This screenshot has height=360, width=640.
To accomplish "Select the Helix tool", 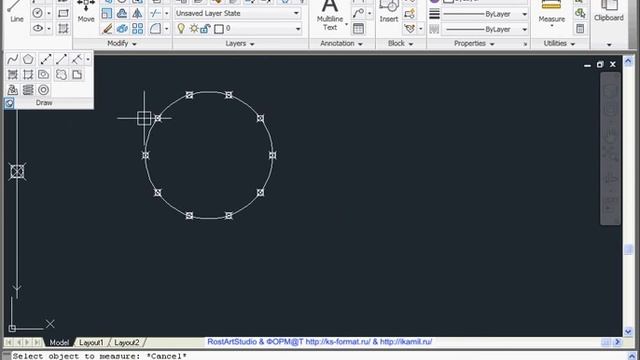I will [28, 89].
